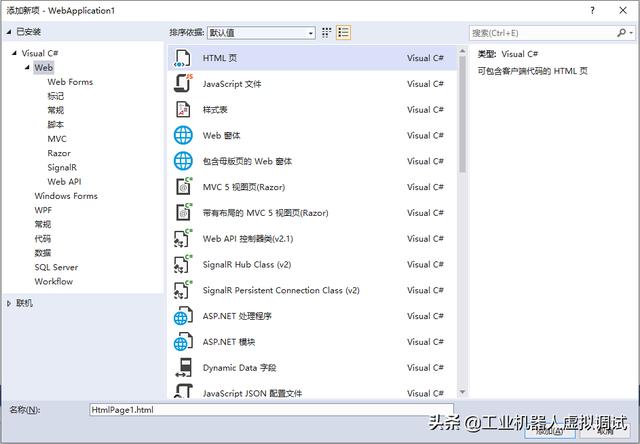The height and width of the screenshot is (444, 640).
Task: Click the Visual C# label of the Web 窗体 row
Action: [x=425, y=135]
